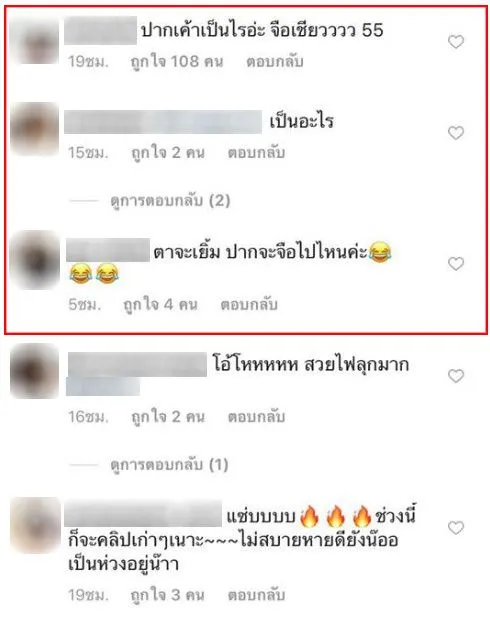Like the ตาจะเยิ้ม ปากจะจือ comment

coord(456,263)
